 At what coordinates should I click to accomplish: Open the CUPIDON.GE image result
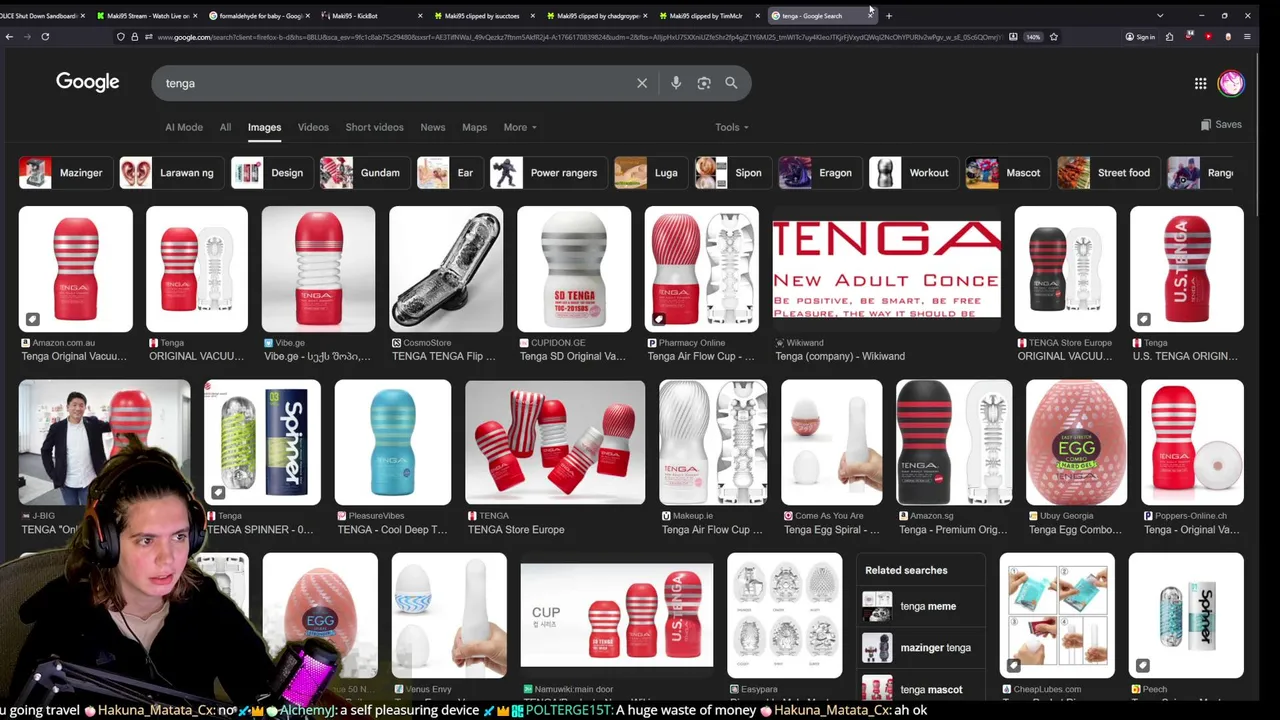574,269
